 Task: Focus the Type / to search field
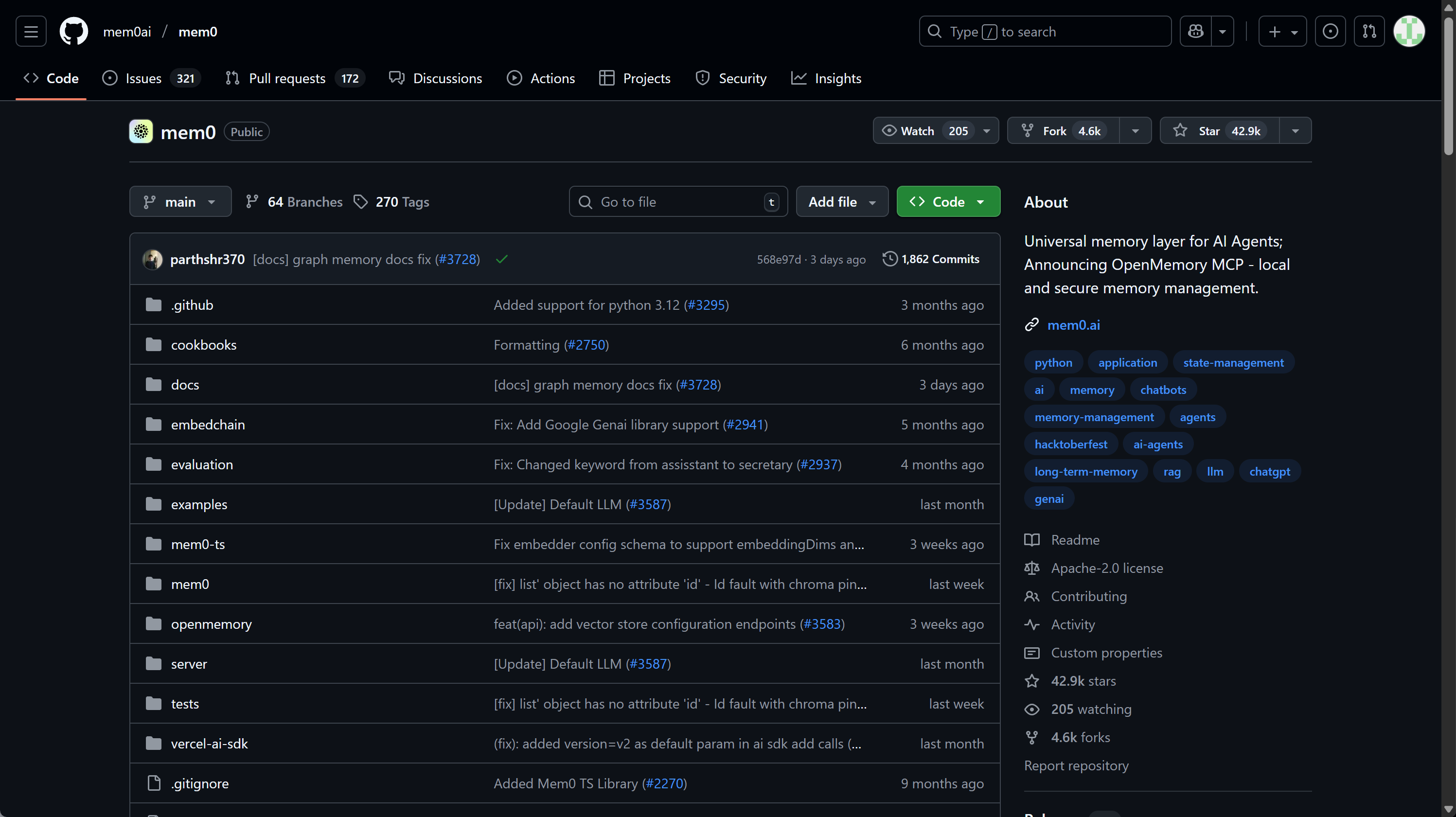coord(1045,31)
